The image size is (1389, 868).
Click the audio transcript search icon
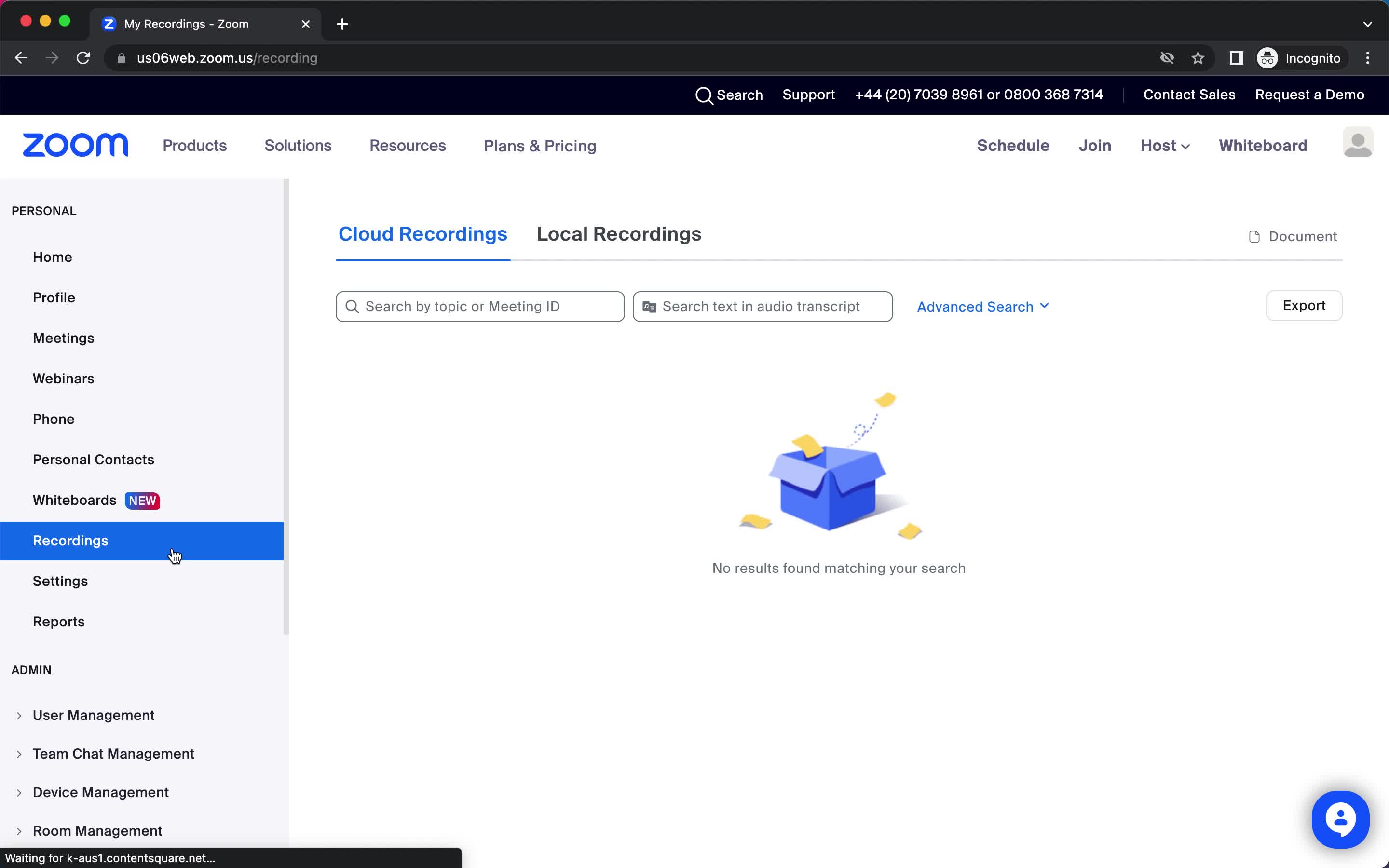(x=650, y=306)
